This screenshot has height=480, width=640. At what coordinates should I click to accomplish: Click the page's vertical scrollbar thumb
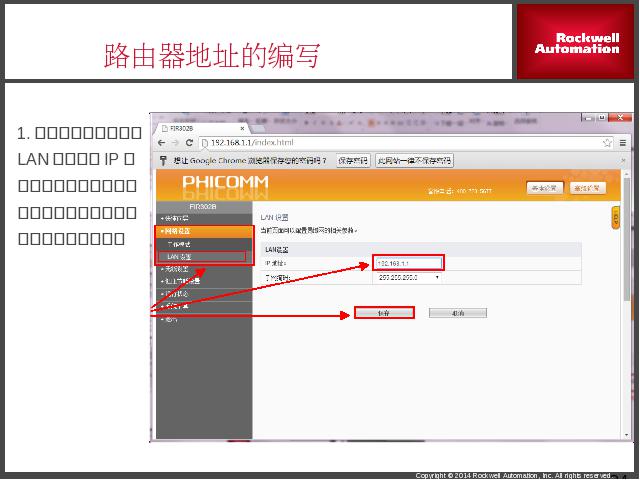point(627,239)
